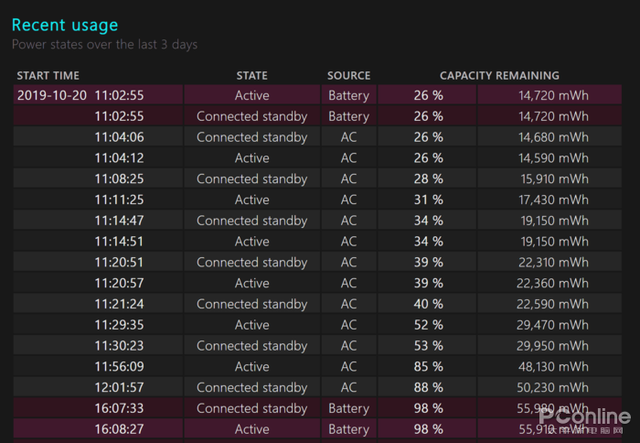
Task: Click the 14,680 mWh capacity value
Action: [553, 137]
